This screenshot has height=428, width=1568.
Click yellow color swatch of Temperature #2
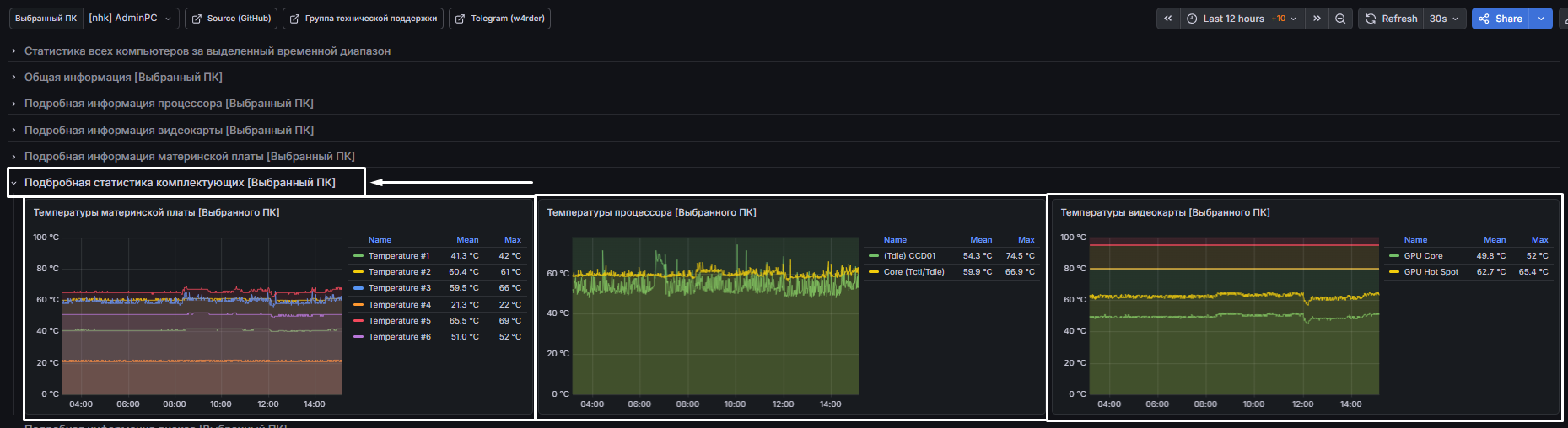click(358, 272)
